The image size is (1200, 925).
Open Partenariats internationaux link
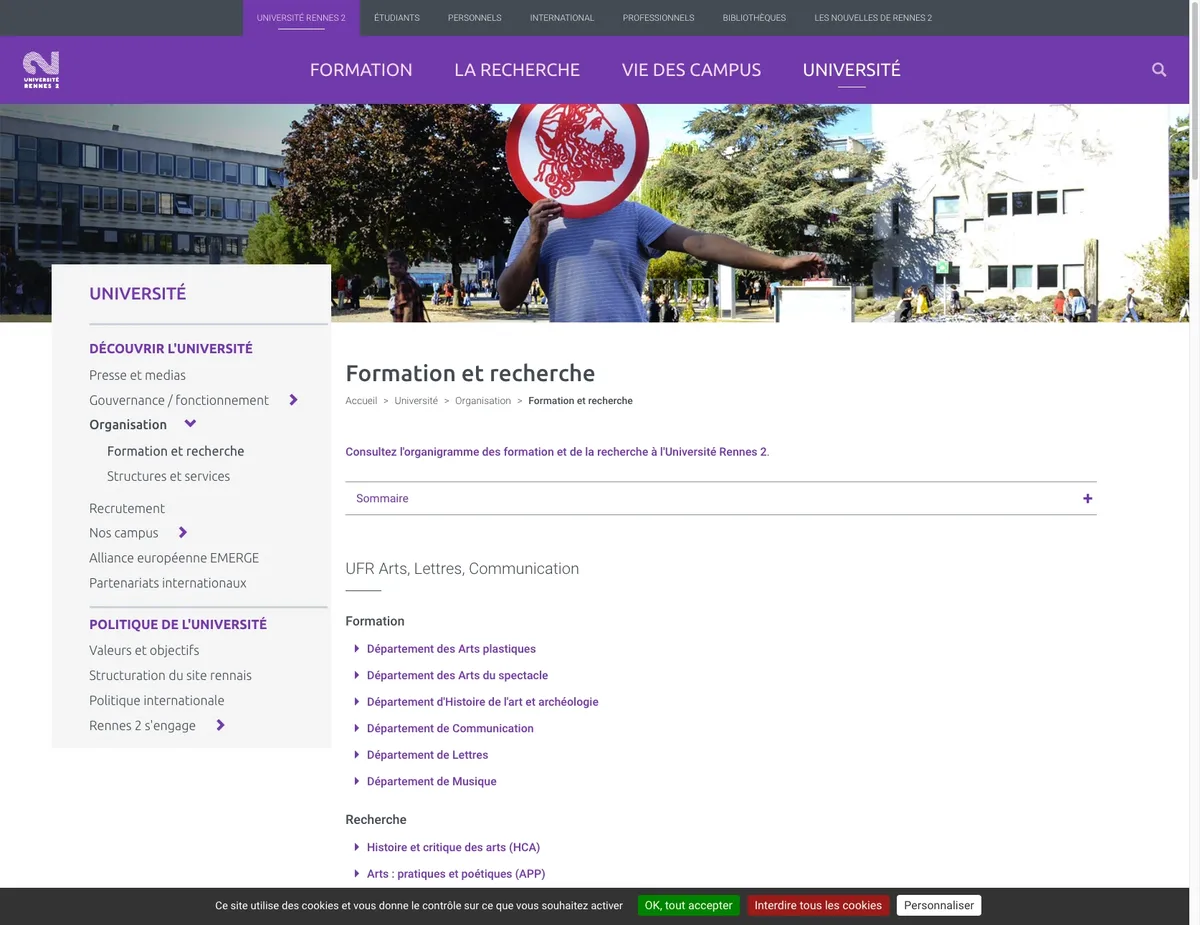click(168, 583)
